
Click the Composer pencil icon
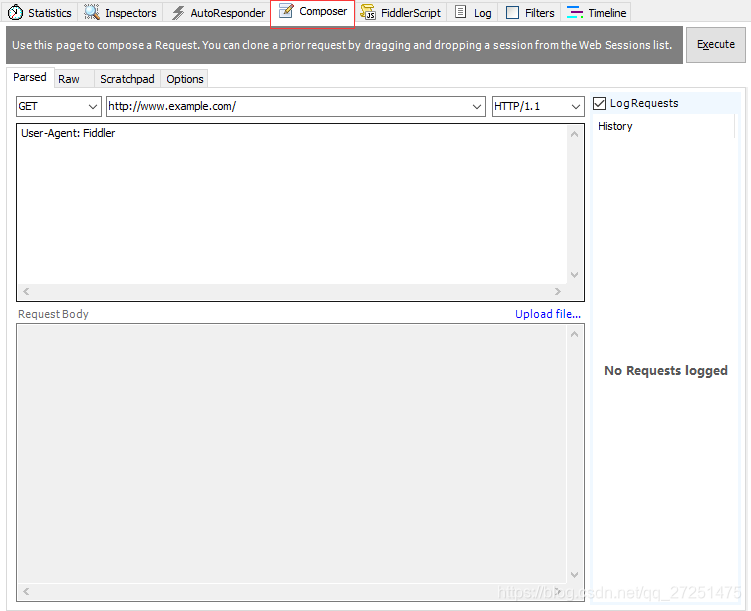[x=286, y=11]
